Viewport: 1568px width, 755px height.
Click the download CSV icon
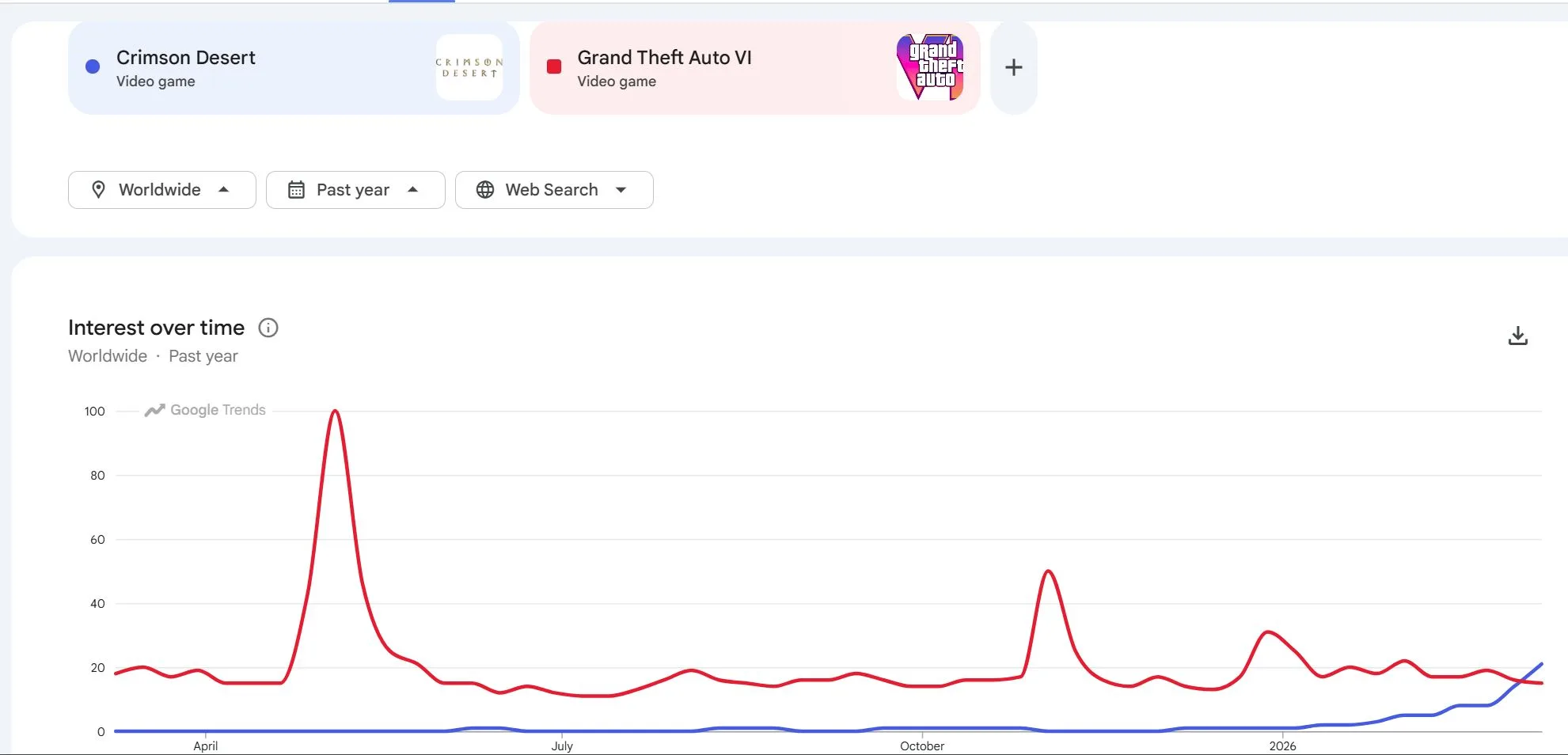[1517, 335]
